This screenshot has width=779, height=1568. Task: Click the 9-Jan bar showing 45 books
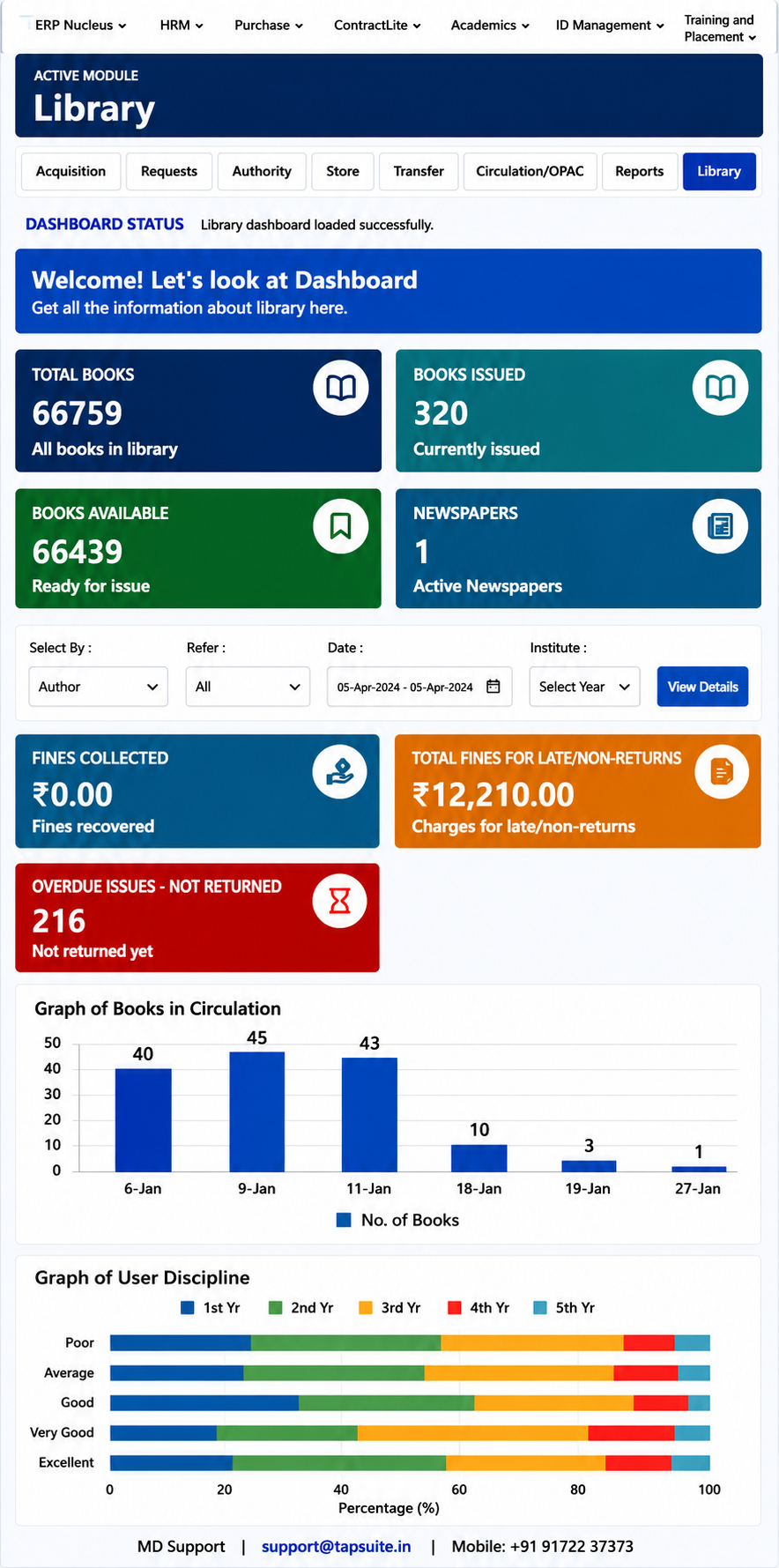[x=257, y=1111]
